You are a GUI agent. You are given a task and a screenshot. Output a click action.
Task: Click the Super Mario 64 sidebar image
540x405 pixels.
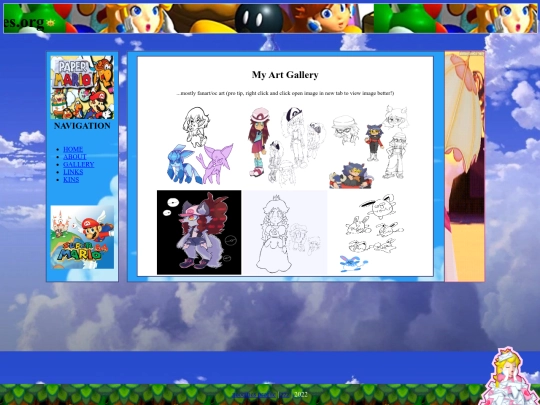coord(82,237)
